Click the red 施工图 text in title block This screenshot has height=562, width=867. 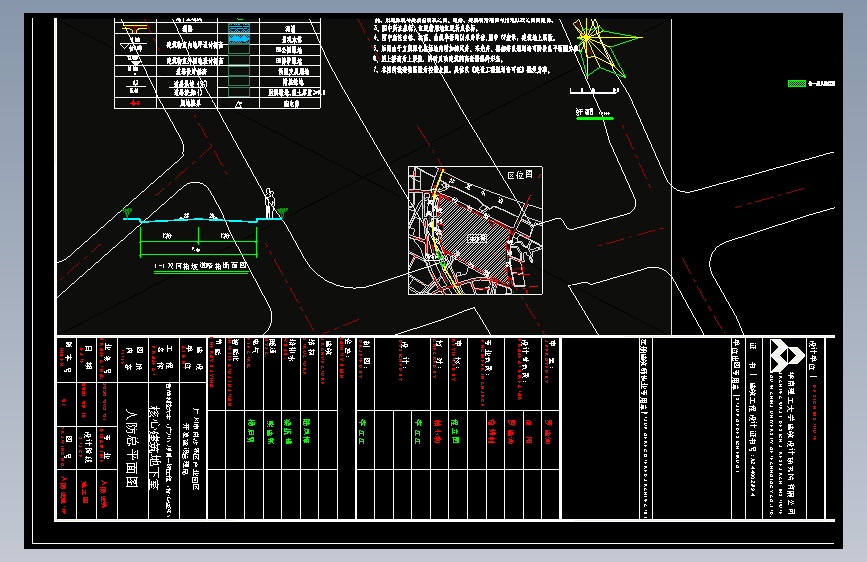[85, 492]
